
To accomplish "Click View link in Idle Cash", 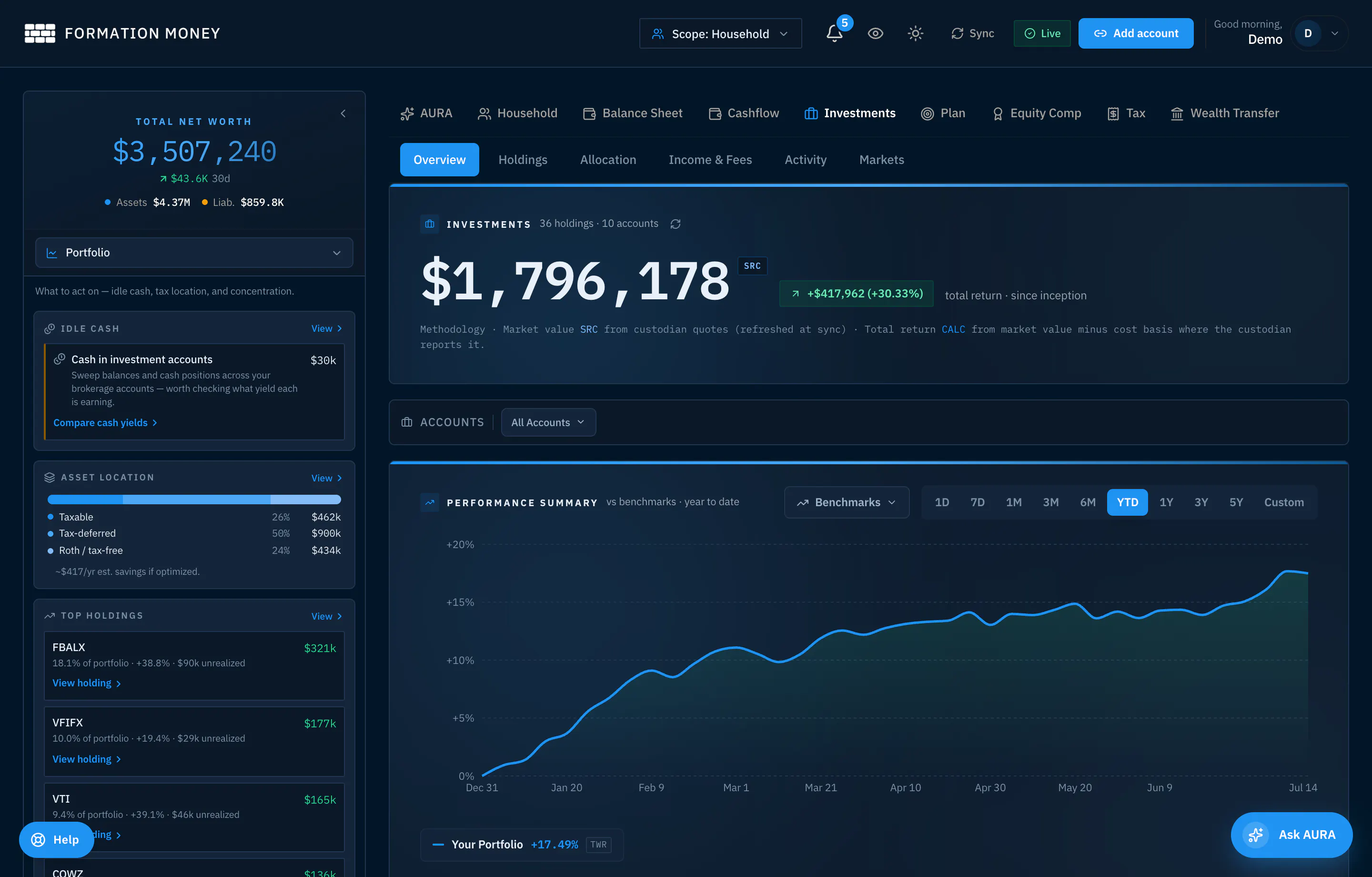I will (326, 328).
